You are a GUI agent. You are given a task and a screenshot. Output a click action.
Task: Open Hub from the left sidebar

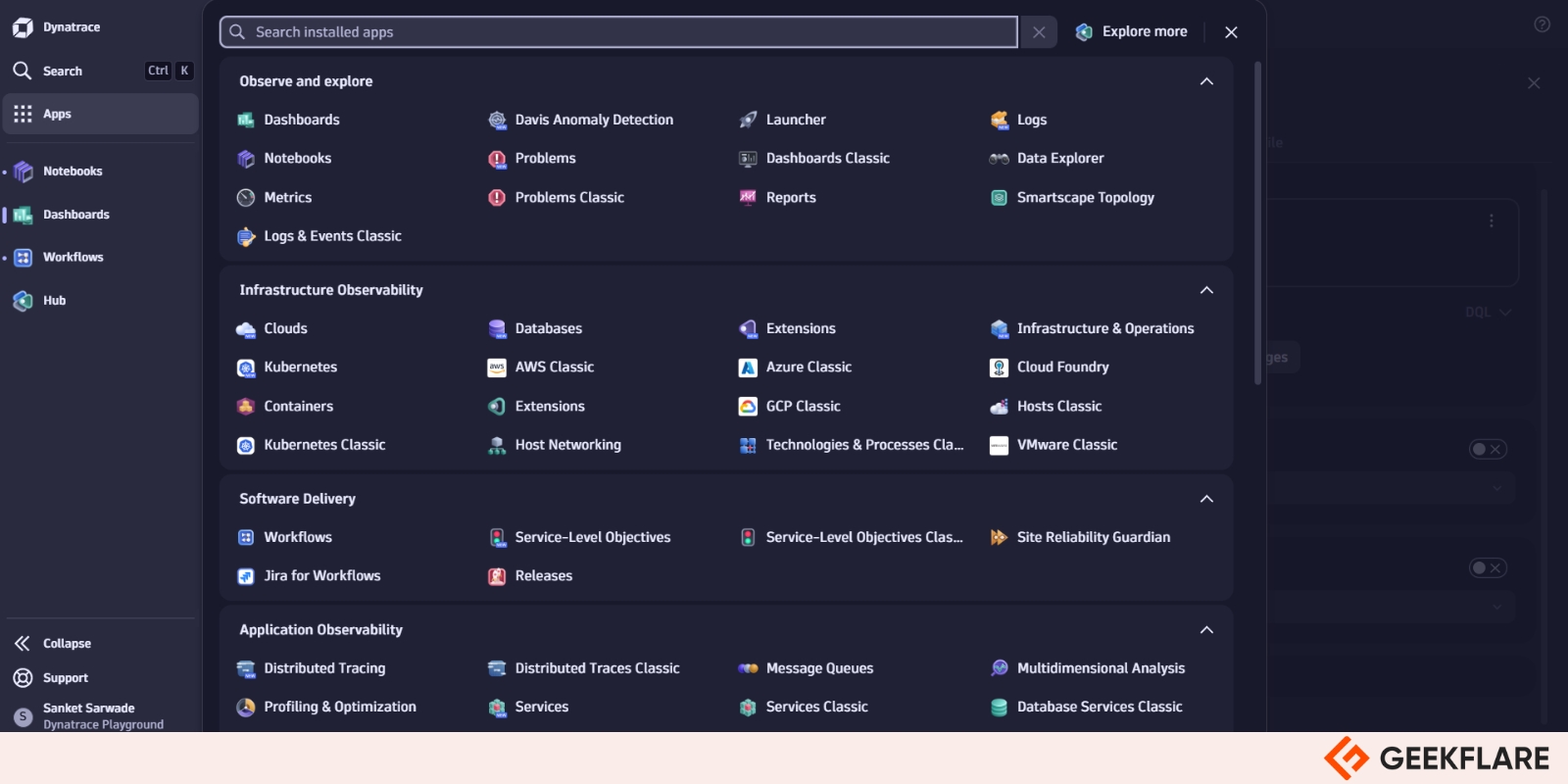coord(54,301)
